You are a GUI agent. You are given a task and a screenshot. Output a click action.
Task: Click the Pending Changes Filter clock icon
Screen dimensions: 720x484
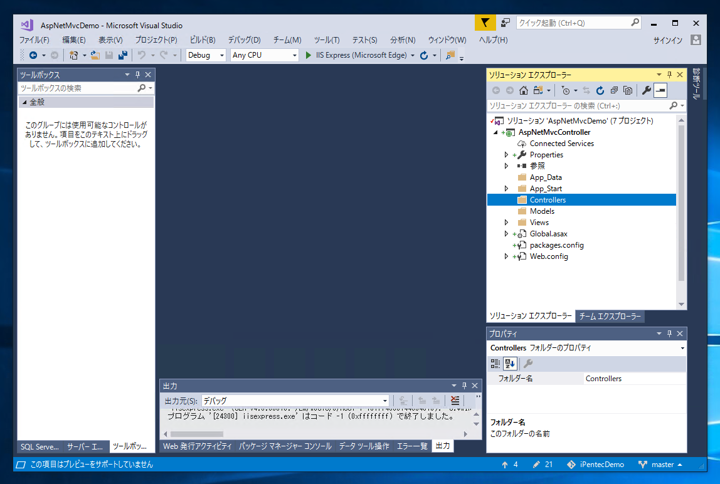(566, 90)
